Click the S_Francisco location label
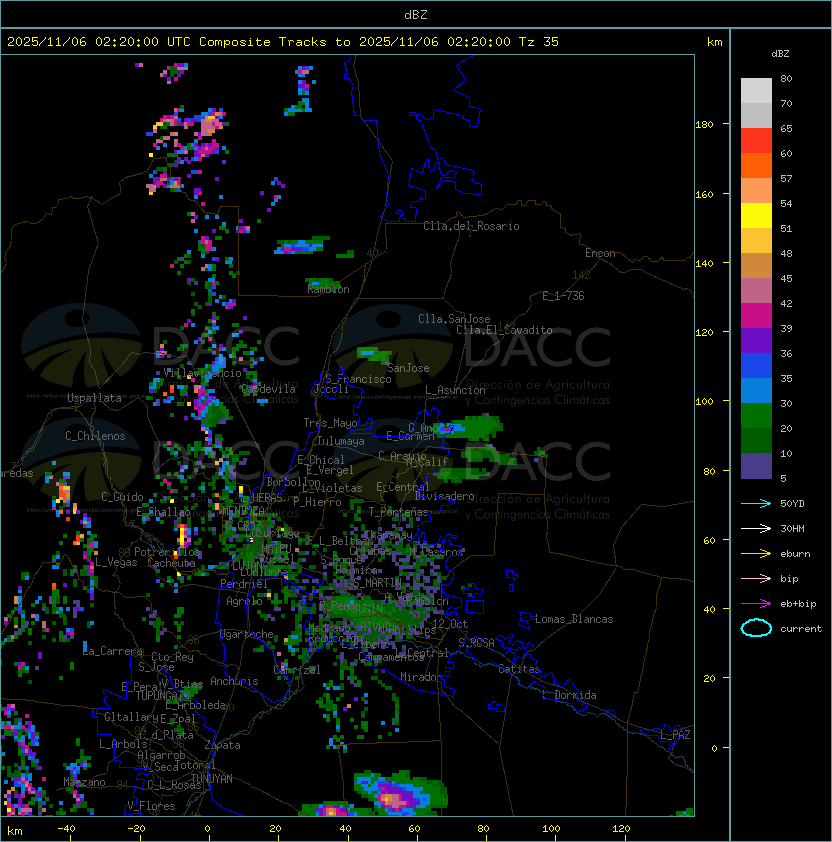 tap(358, 379)
